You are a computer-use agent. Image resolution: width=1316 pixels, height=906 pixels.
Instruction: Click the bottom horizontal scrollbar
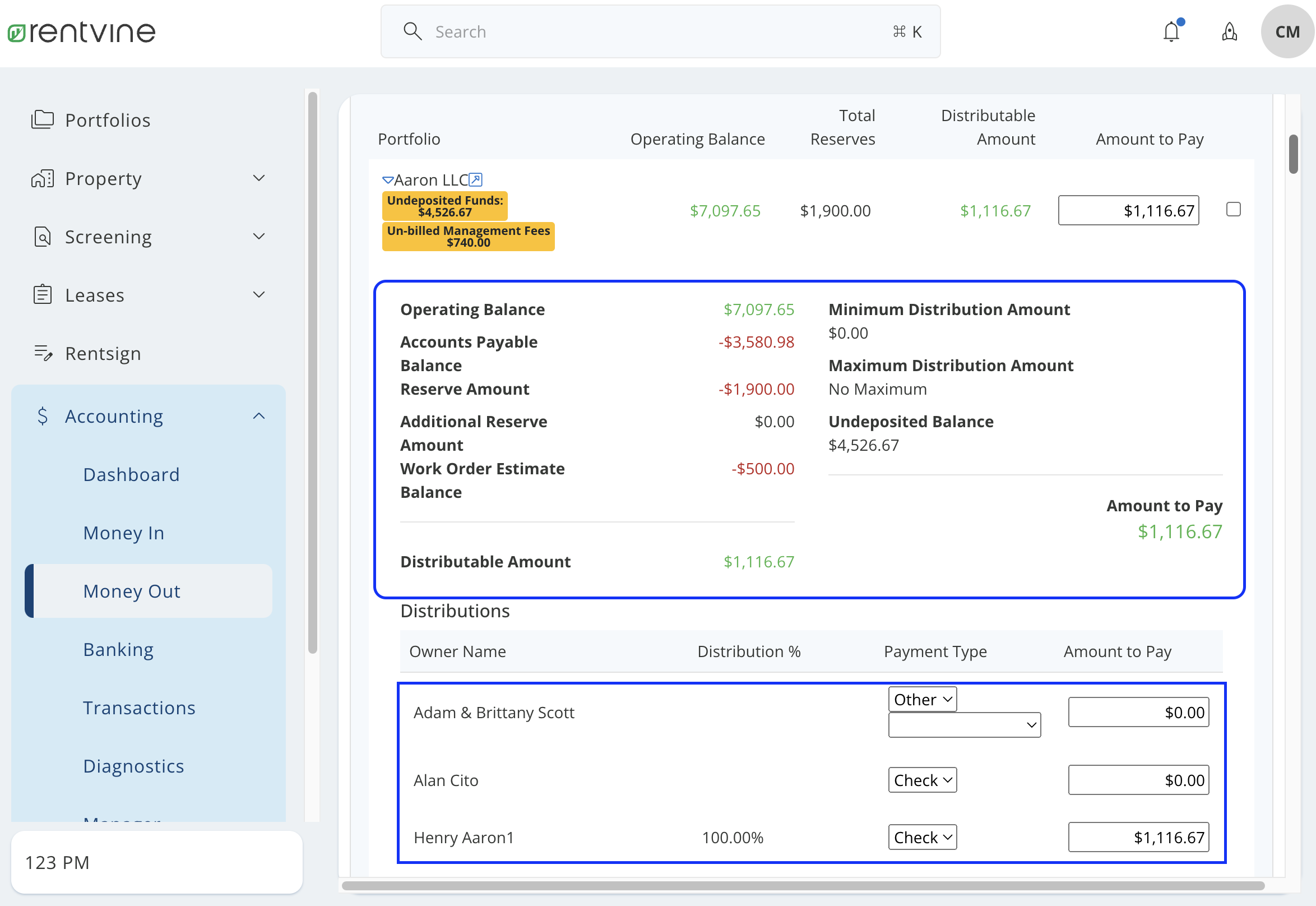point(803,886)
